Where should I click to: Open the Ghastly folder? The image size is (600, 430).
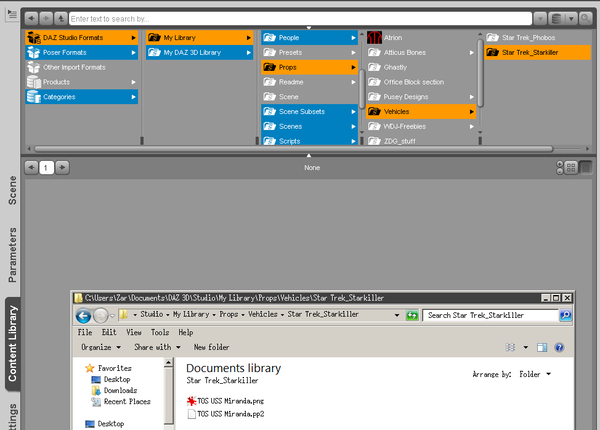(421, 67)
